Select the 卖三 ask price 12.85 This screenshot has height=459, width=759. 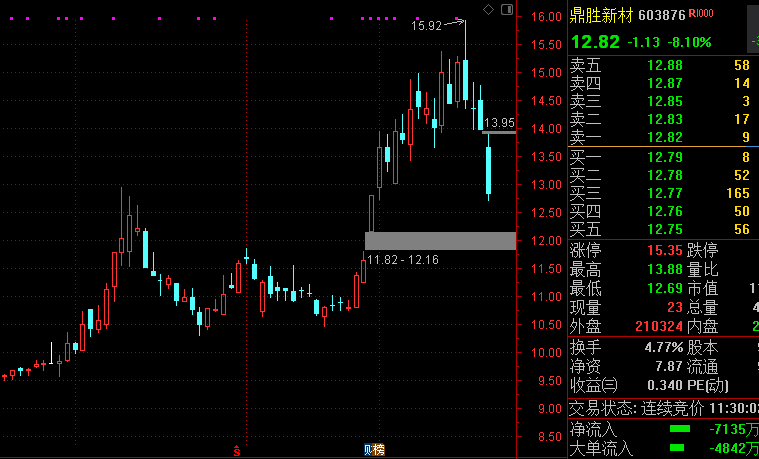pyautogui.click(x=665, y=101)
